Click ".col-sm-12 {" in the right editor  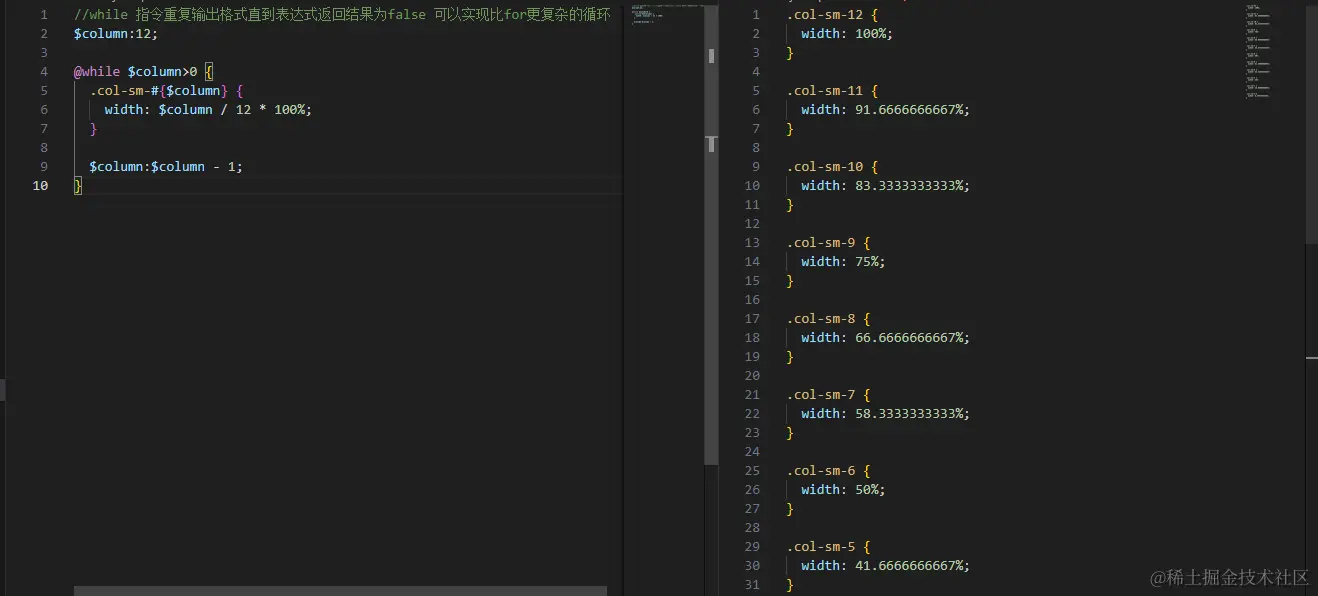[x=832, y=15]
